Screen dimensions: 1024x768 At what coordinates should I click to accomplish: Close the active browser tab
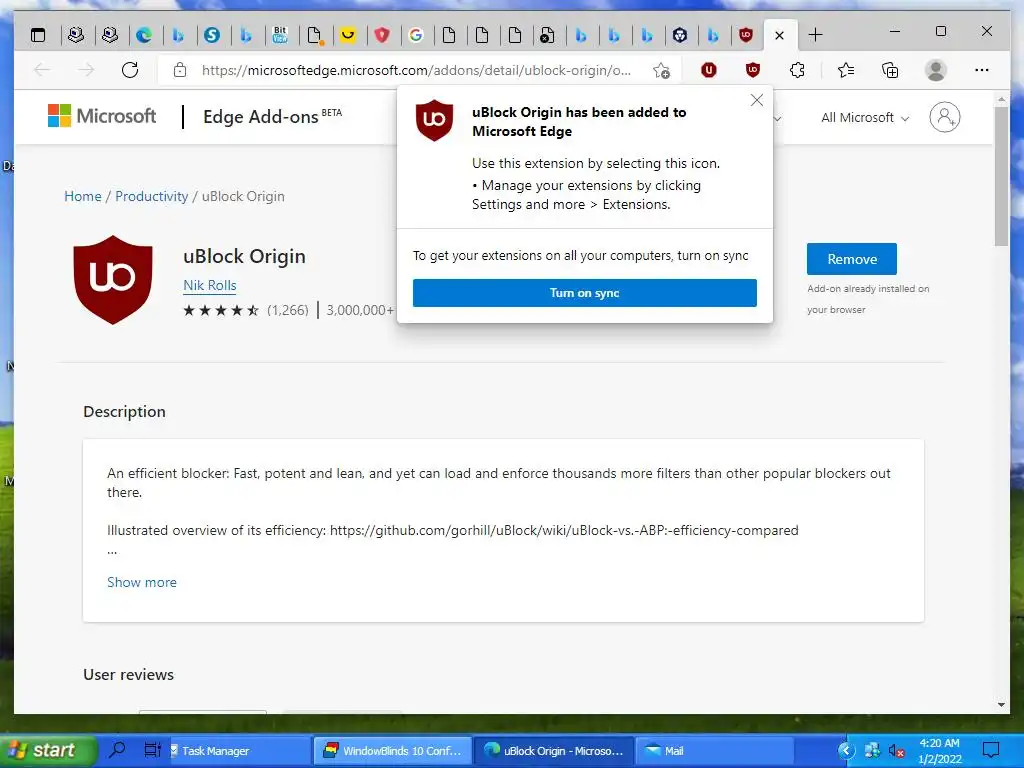(779, 35)
